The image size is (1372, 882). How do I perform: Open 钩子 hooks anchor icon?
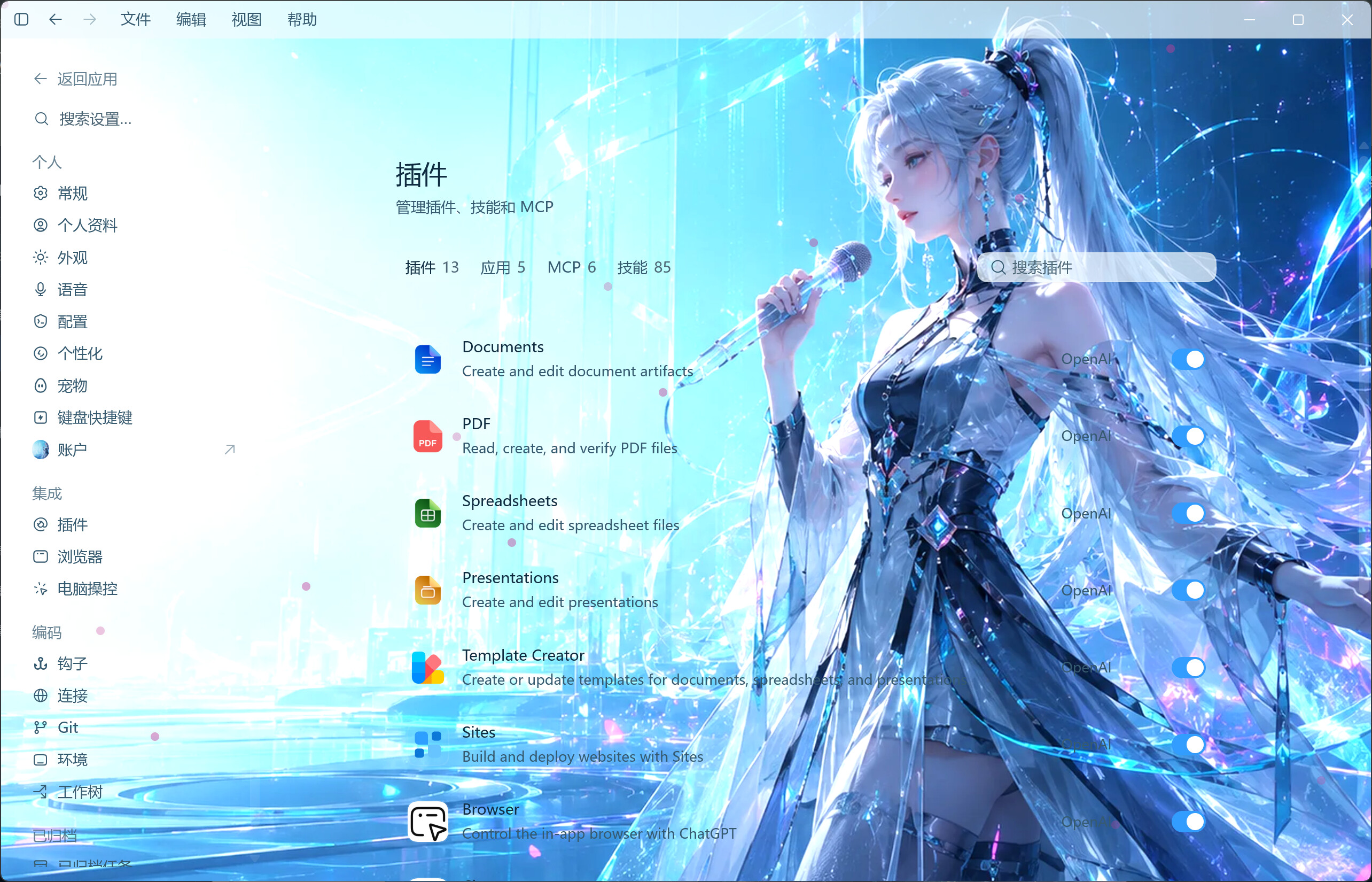pyautogui.click(x=40, y=664)
